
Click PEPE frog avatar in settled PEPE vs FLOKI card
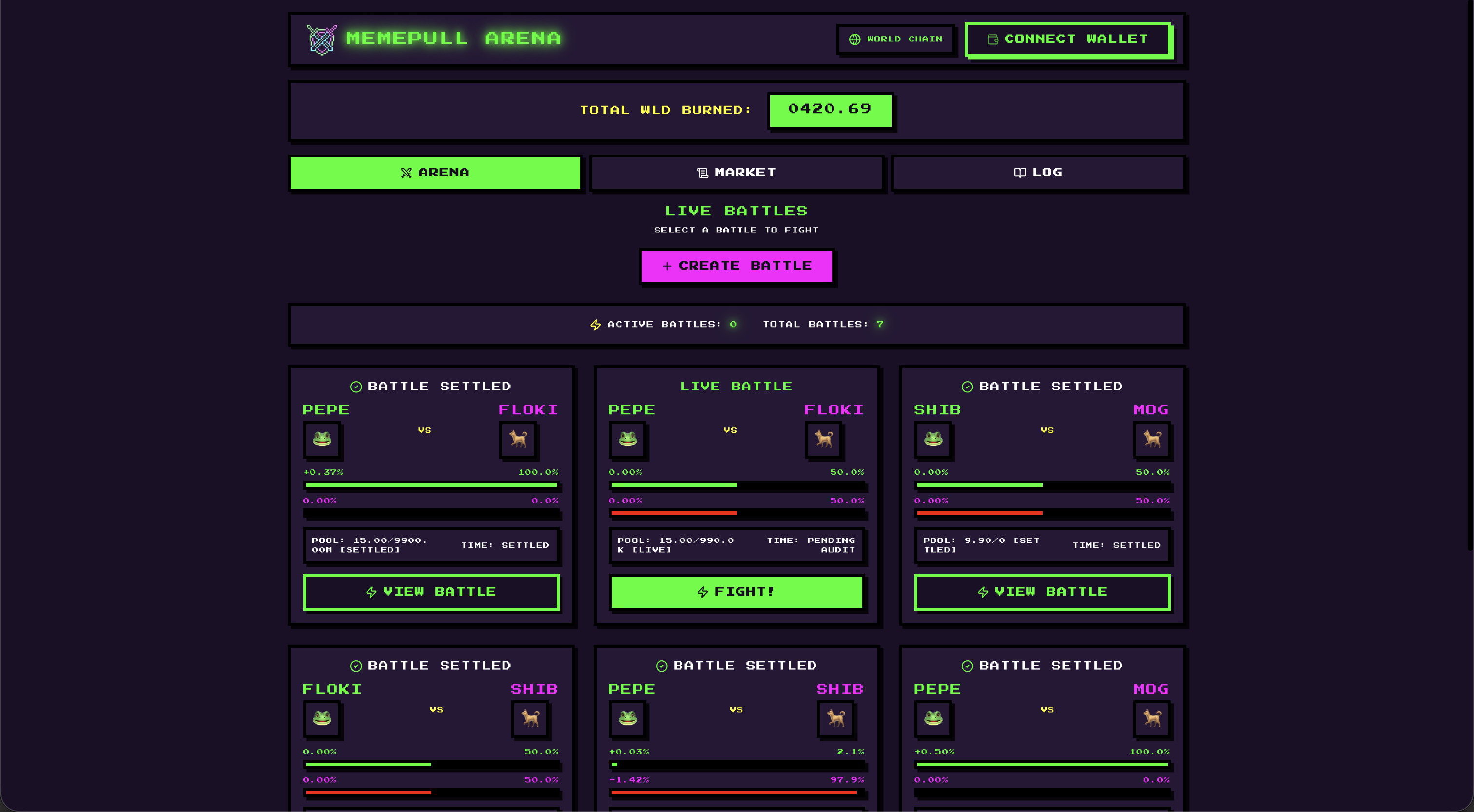click(322, 440)
